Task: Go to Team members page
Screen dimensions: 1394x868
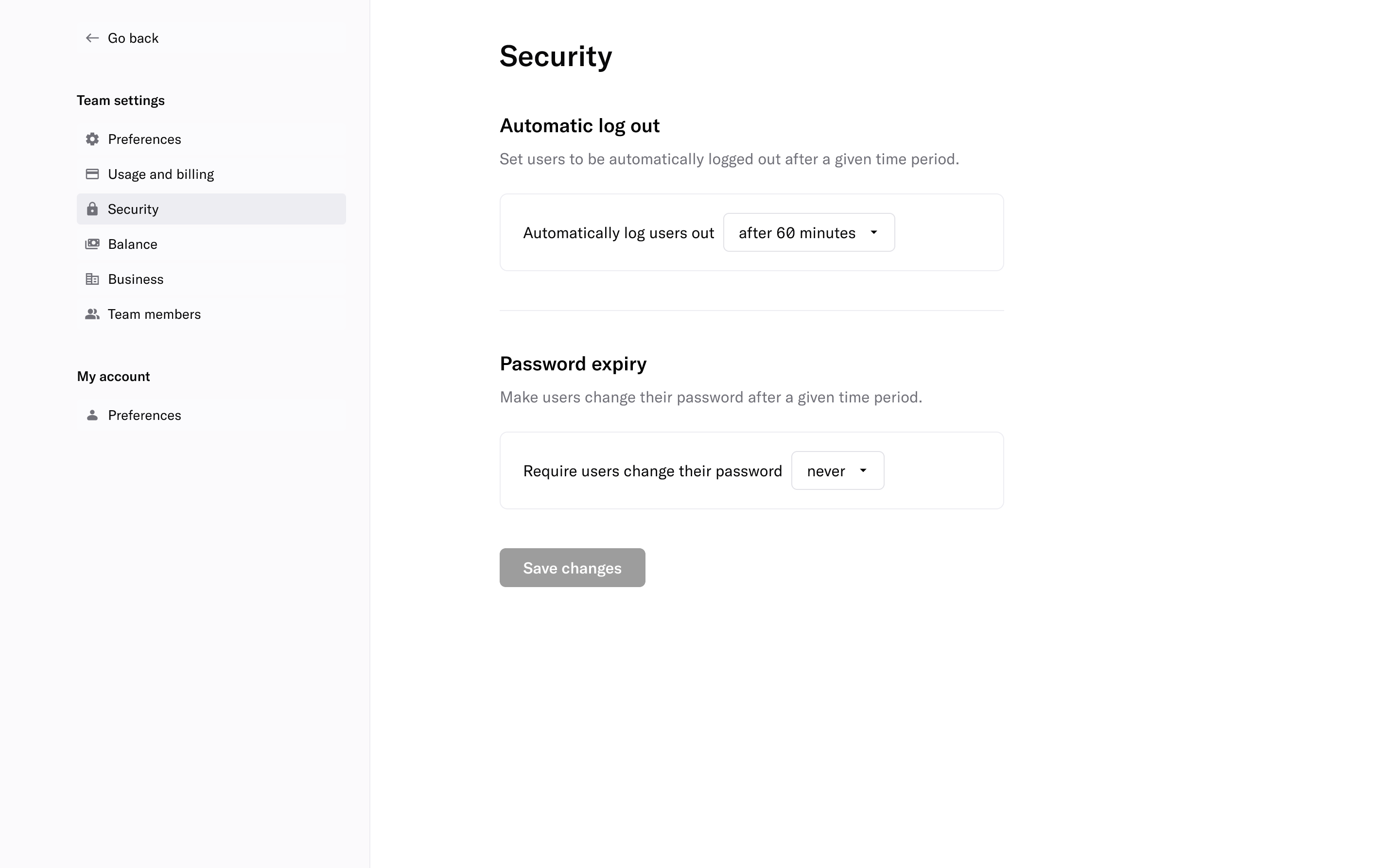Action: click(154, 314)
